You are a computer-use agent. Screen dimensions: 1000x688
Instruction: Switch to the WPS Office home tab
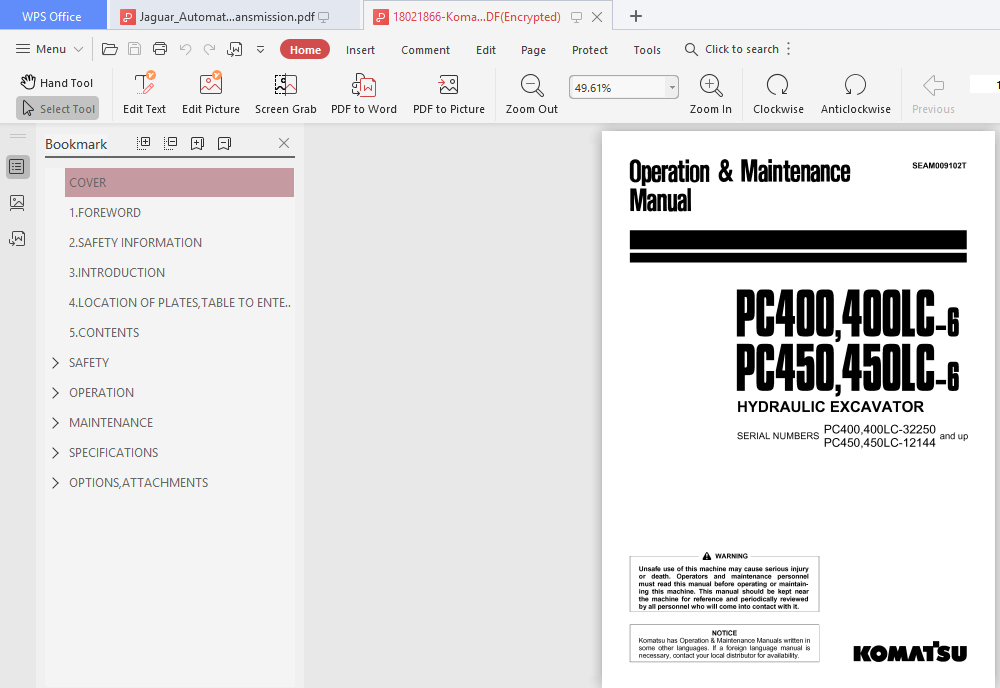click(x=53, y=16)
